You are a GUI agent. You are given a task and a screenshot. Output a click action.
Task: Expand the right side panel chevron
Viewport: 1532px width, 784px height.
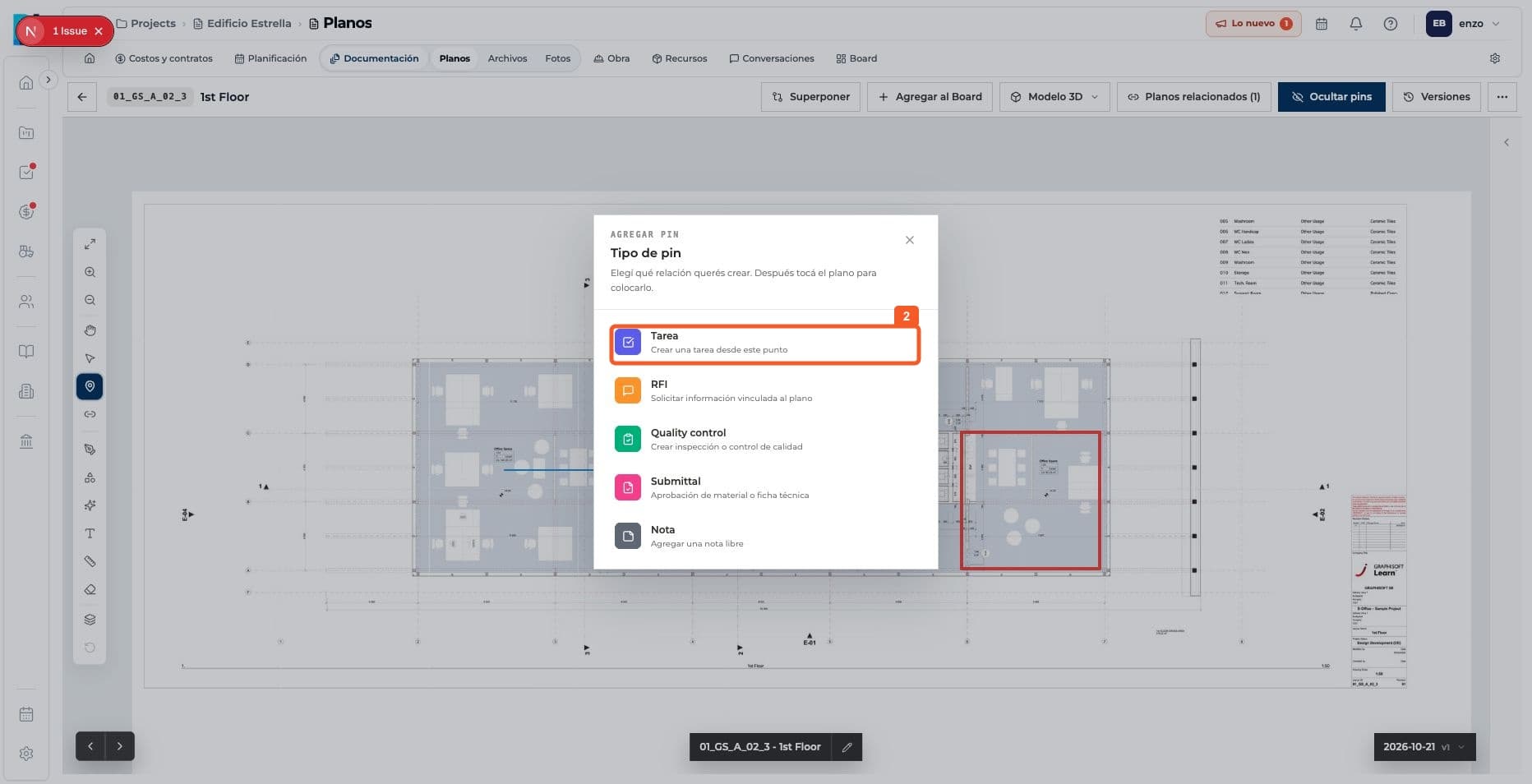tap(1507, 142)
